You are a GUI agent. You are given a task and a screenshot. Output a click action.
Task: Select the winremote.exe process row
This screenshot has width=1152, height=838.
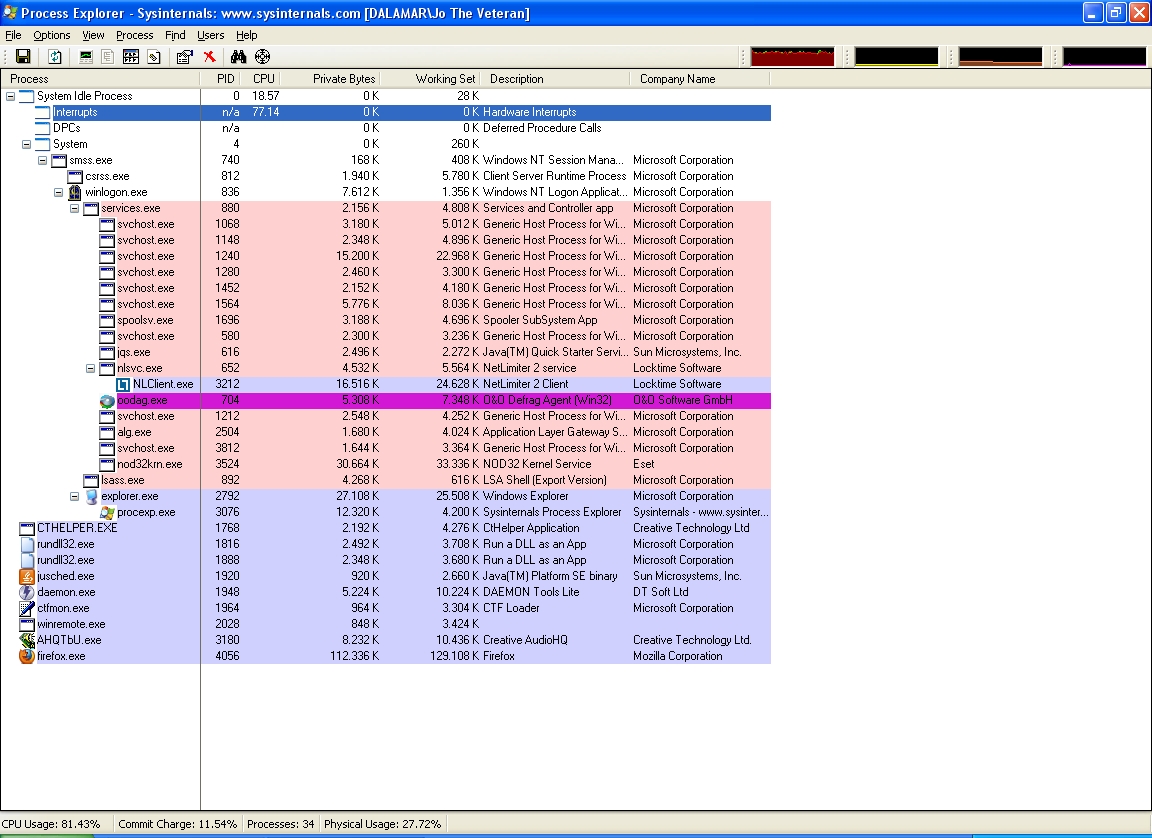tap(386, 624)
